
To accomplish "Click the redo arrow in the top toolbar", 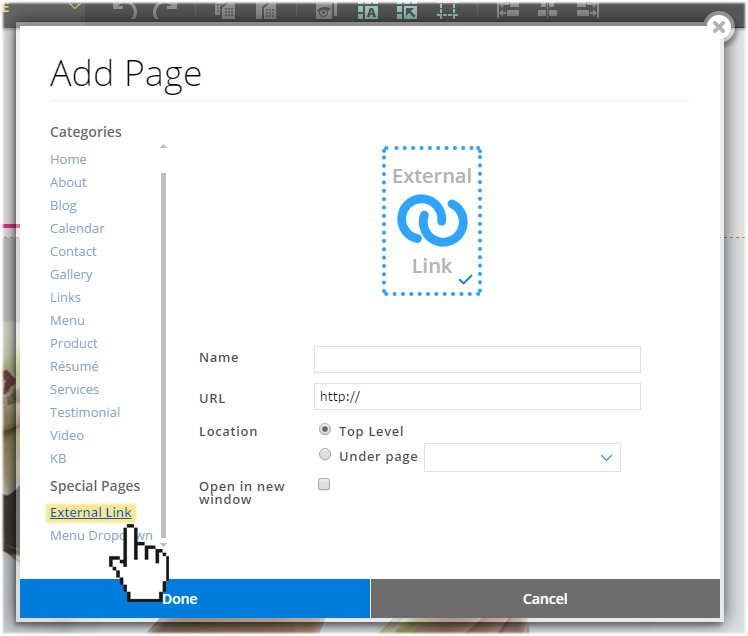I will pyautogui.click(x=165, y=10).
